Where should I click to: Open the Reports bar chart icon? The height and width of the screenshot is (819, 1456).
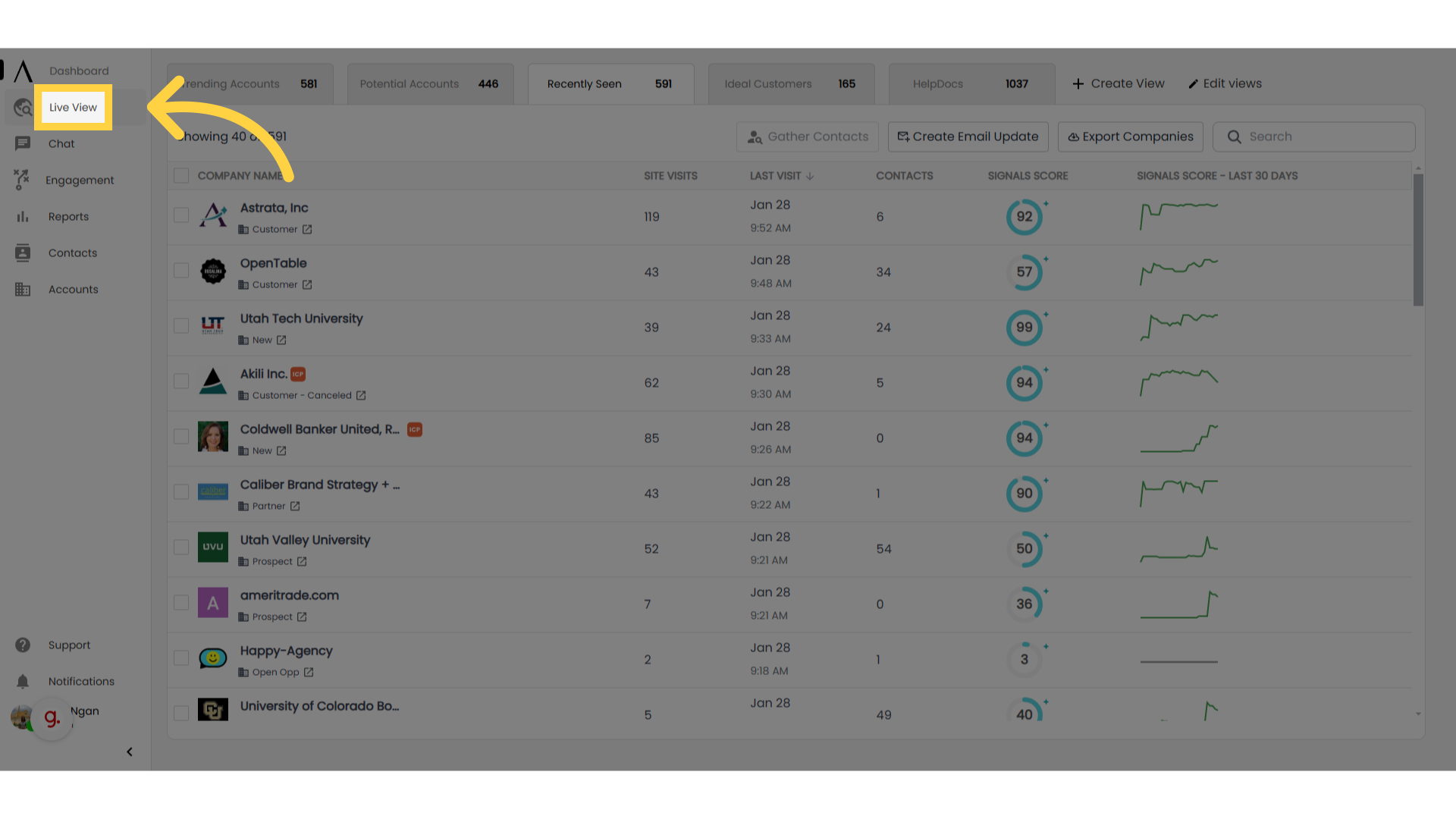[23, 216]
